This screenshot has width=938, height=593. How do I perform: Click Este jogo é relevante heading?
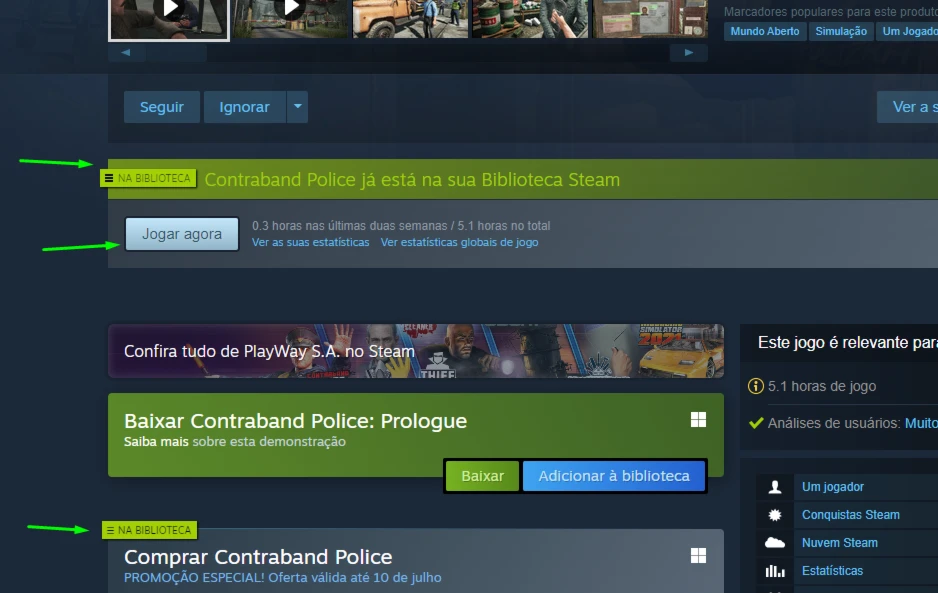(x=848, y=342)
